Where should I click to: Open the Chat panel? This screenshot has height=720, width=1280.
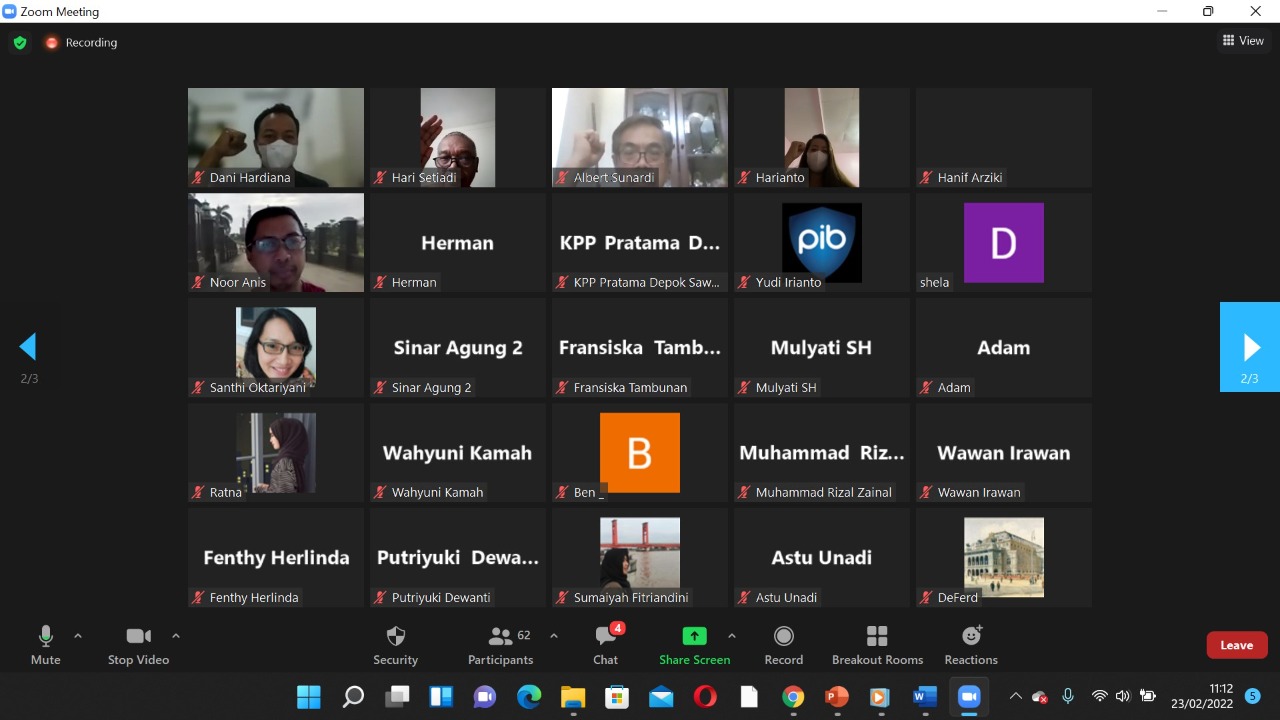click(x=605, y=645)
